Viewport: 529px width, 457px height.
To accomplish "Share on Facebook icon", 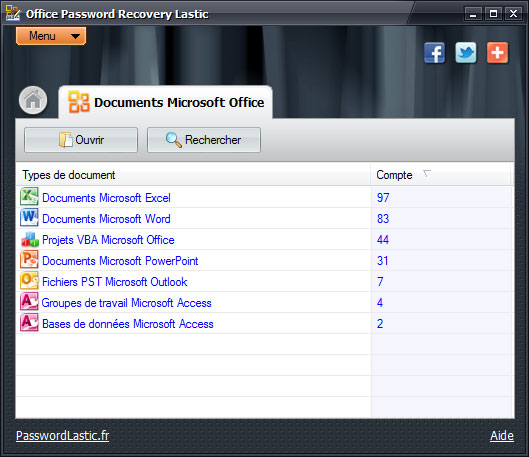I will pyautogui.click(x=435, y=53).
